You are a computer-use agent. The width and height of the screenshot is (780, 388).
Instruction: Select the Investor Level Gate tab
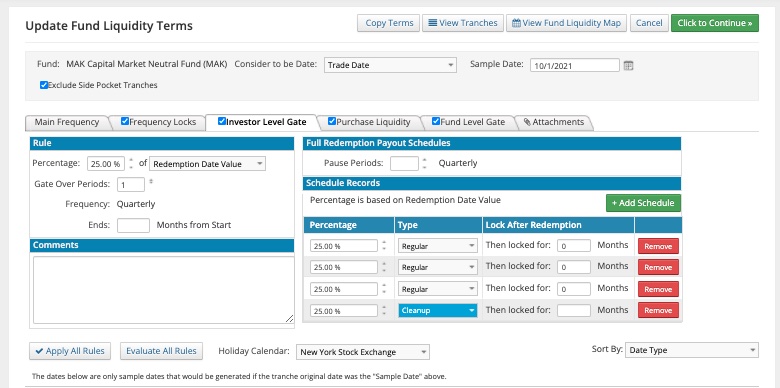pos(266,122)
